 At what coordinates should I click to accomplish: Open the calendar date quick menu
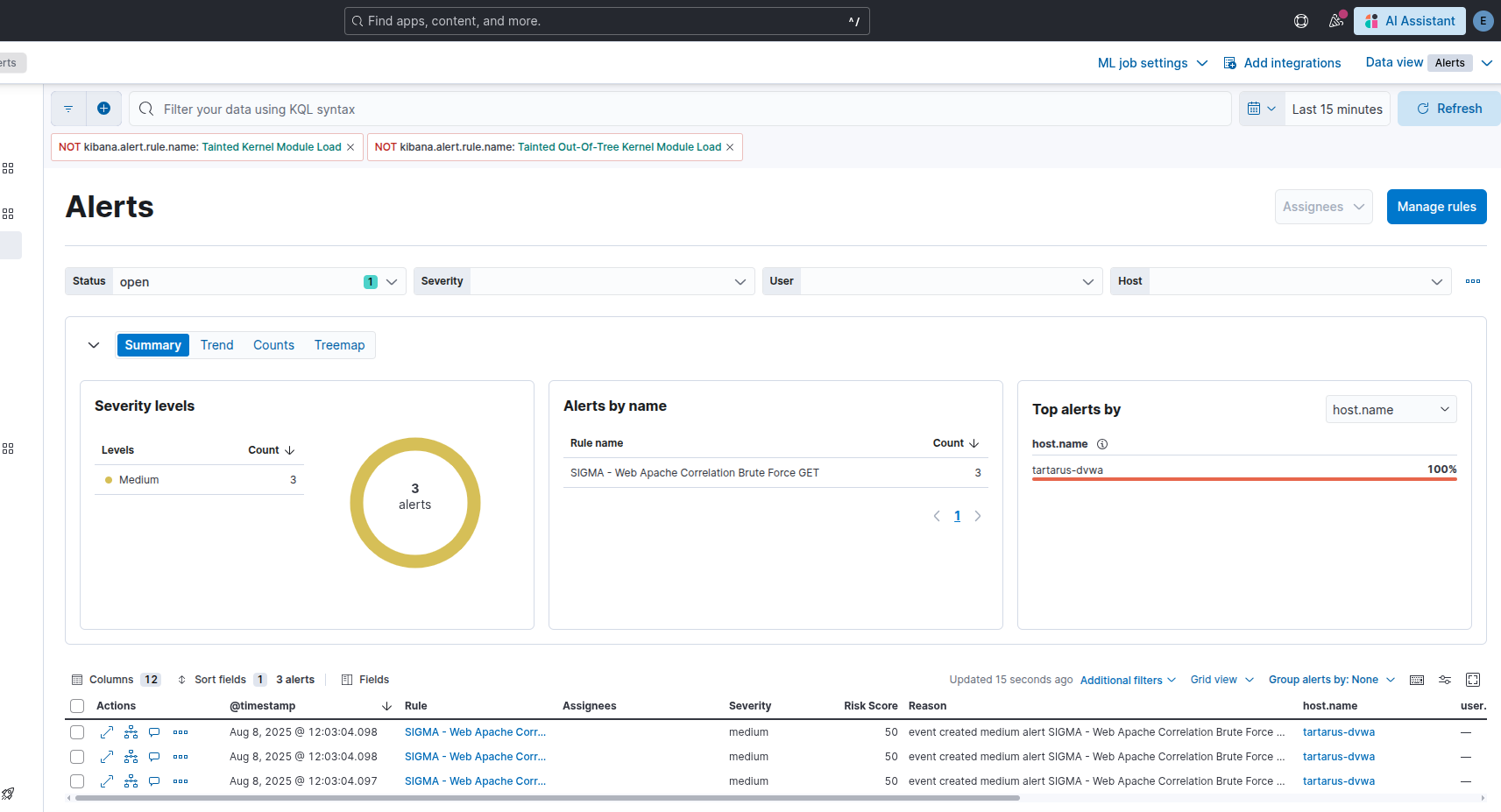pos(1261,109)
